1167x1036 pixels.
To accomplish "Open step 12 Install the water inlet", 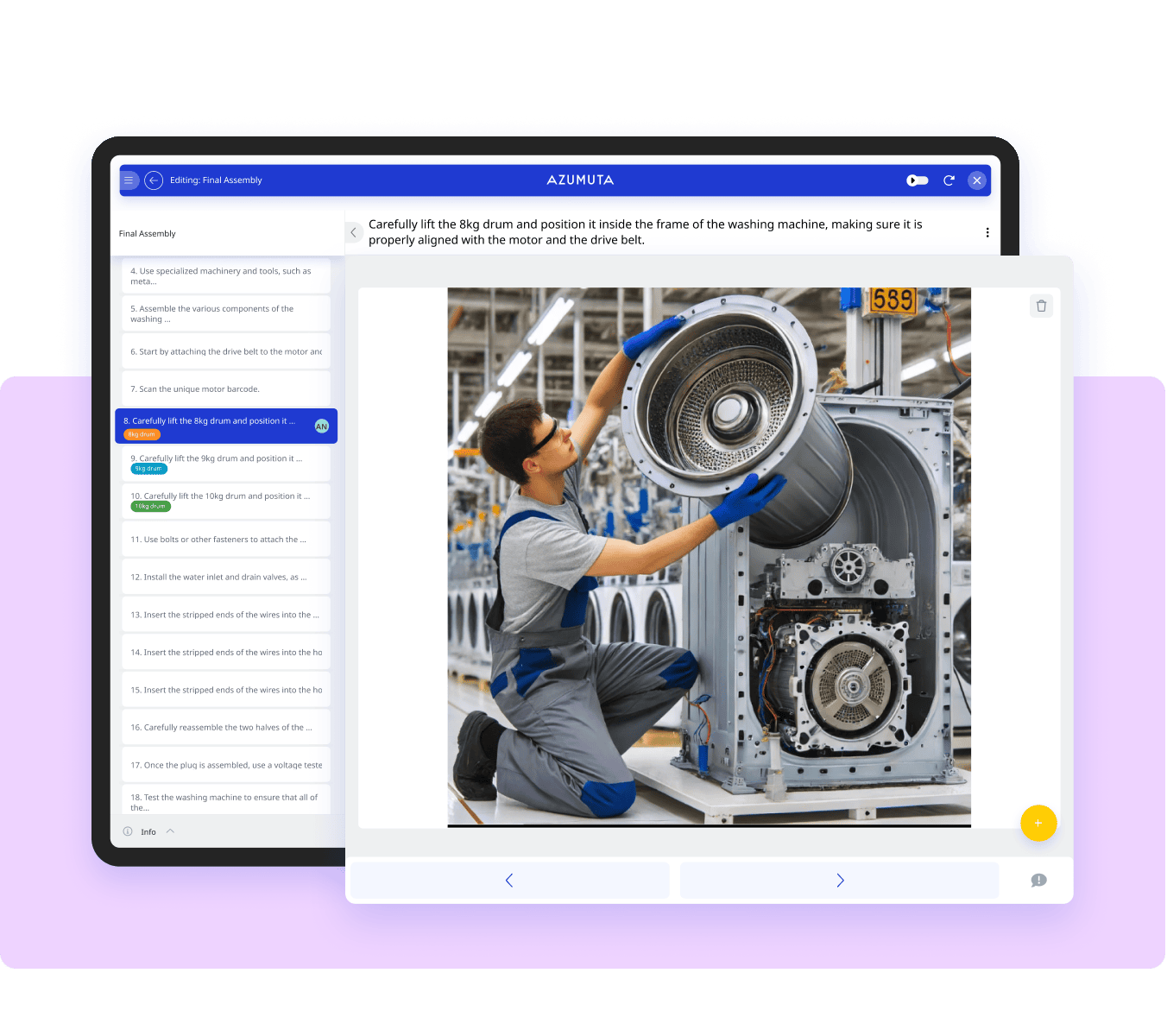I will click(x=224, y=577).
